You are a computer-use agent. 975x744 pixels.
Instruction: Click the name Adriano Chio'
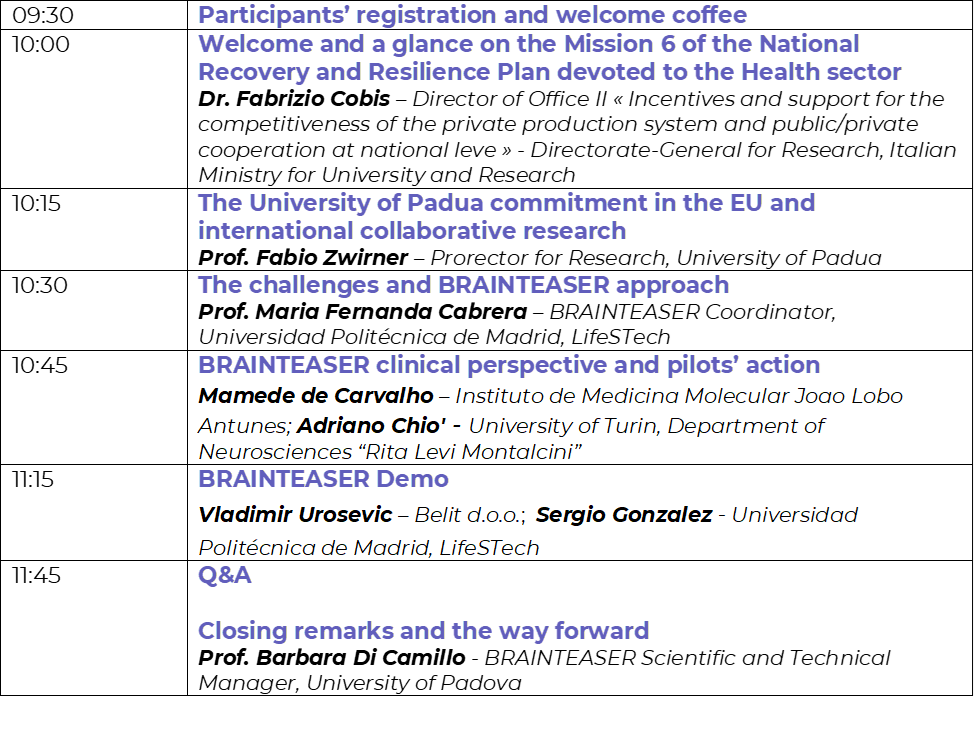(371, 426)
